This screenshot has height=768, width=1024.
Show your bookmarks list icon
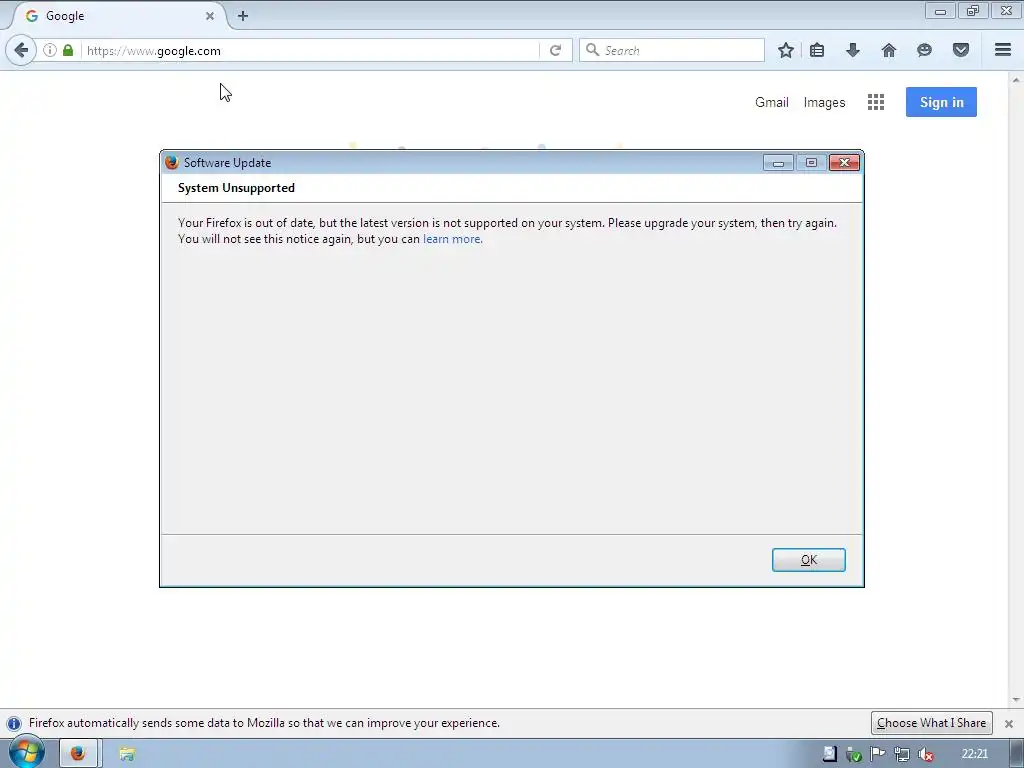coord(817,50)
